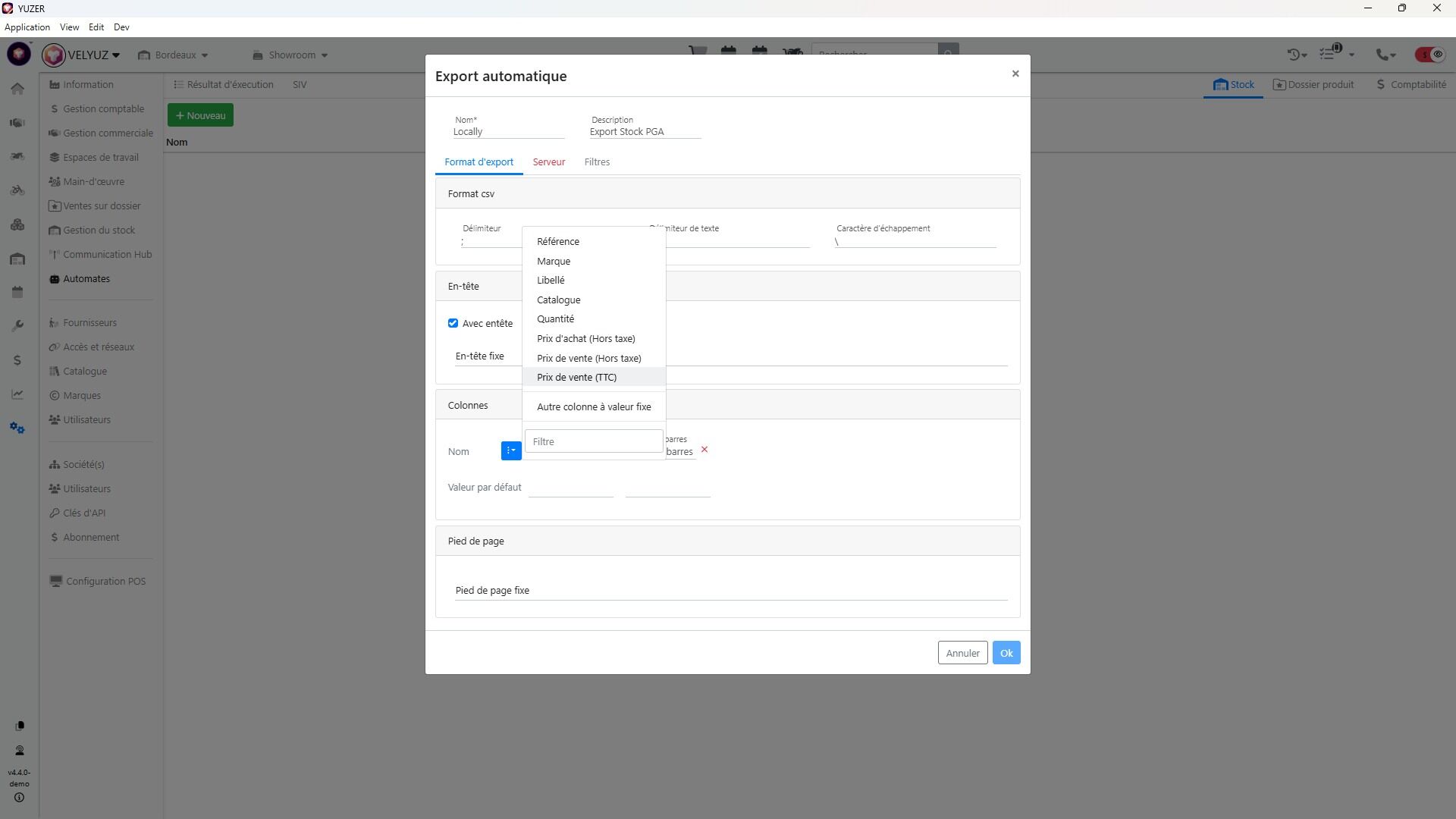Click the settings gears sidebar icon
Screen dimensions: 1456x819
[17, 428]
